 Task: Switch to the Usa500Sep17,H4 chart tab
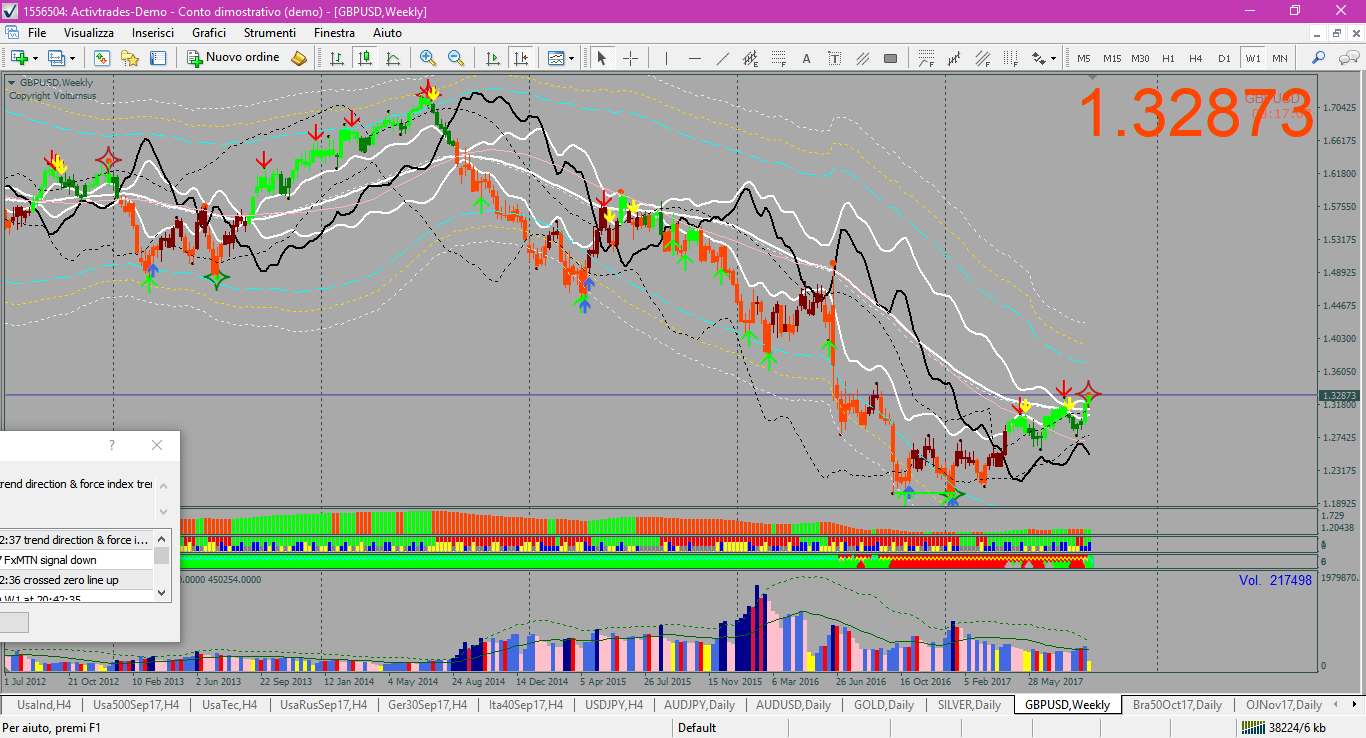136,705
